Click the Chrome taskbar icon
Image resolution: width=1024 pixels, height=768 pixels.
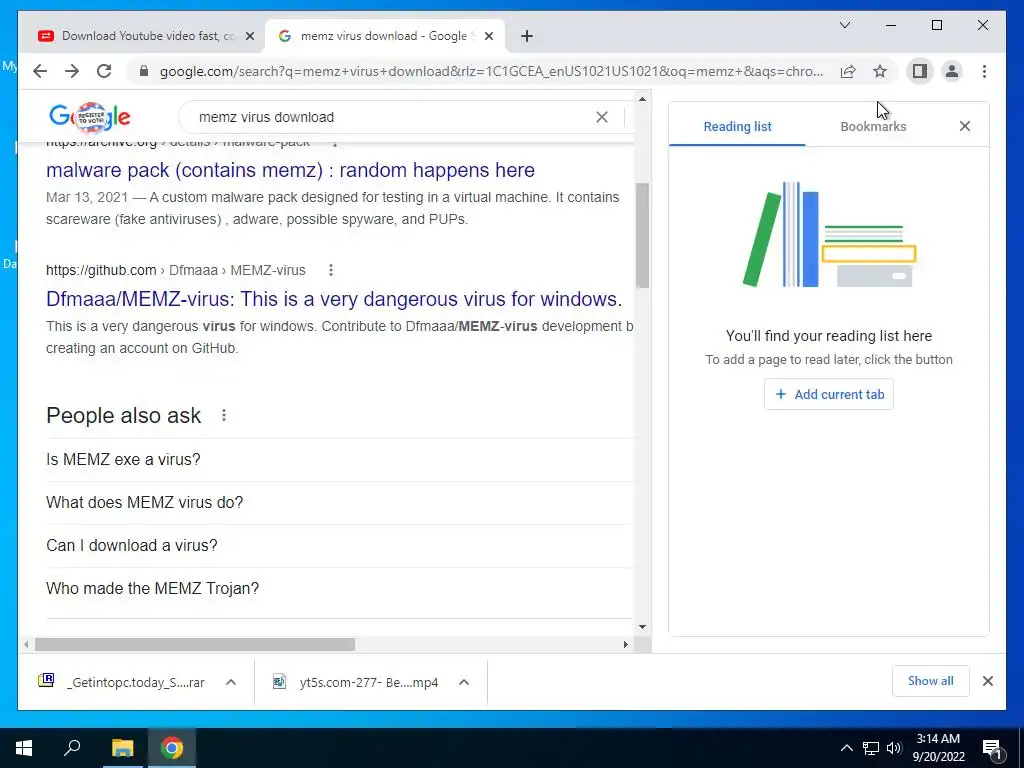pos(172,748)
